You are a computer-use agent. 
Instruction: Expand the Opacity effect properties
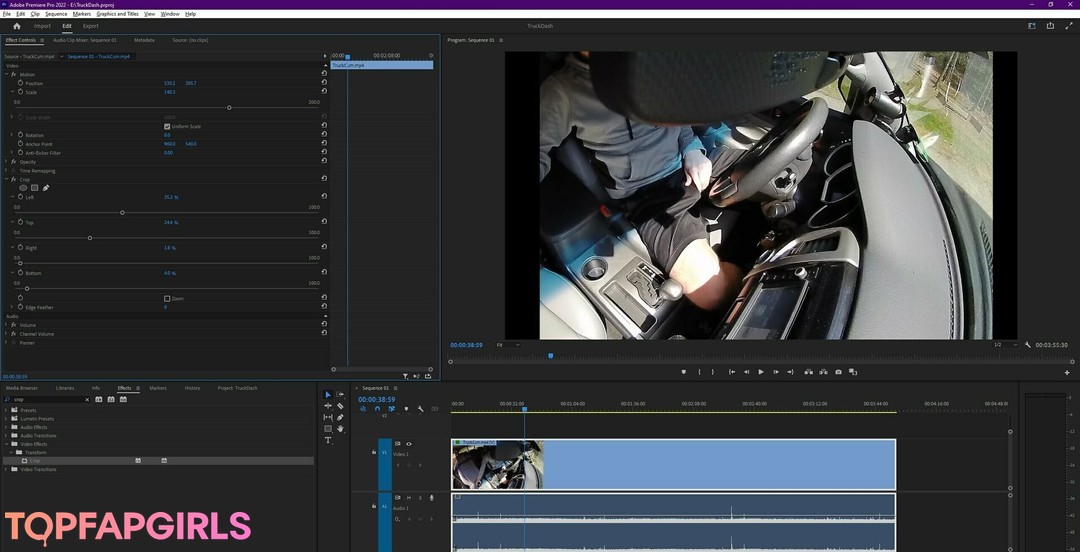[x=6, y=162]
